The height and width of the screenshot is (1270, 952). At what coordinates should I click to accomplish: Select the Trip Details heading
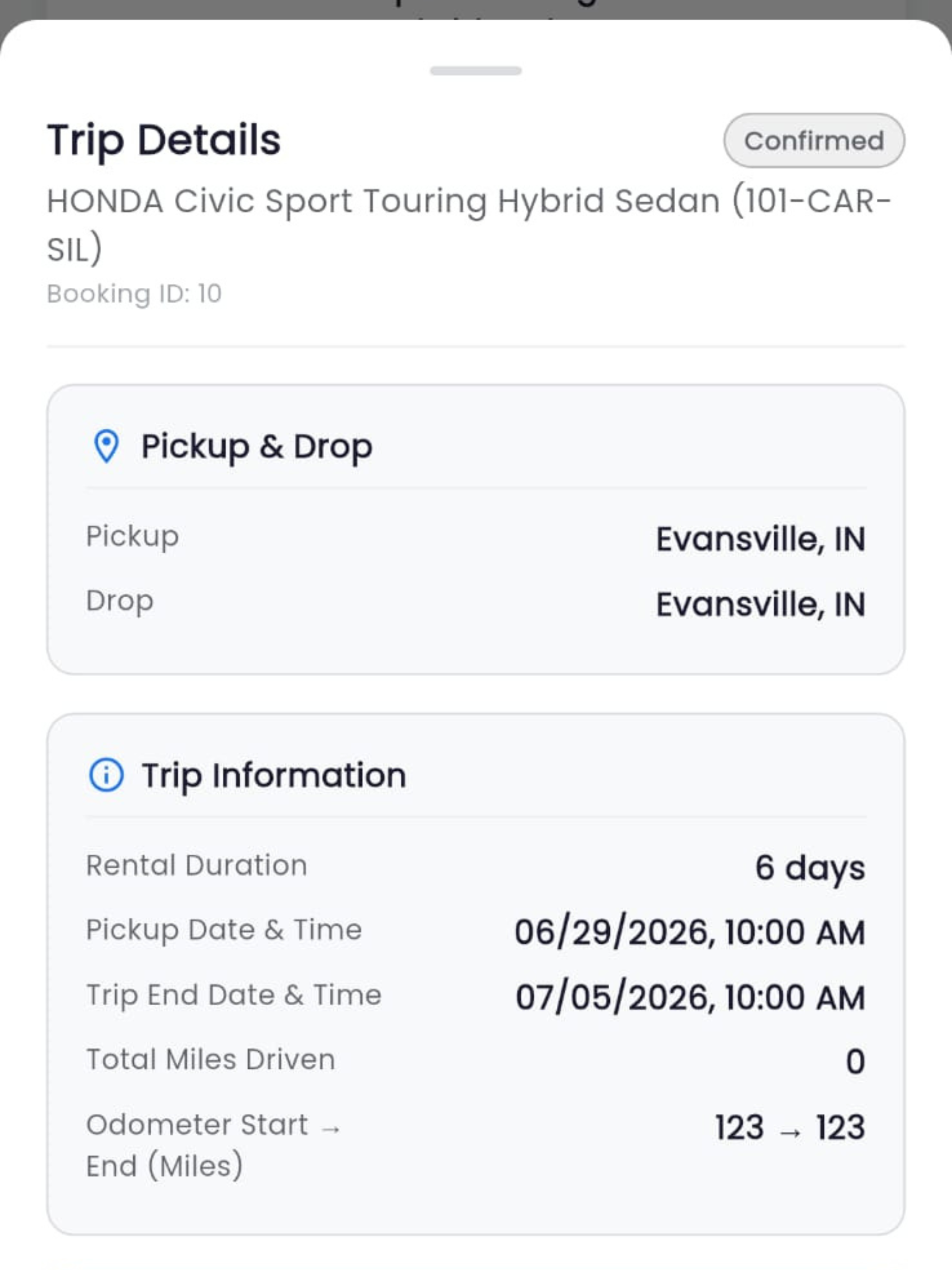(164, 140)
